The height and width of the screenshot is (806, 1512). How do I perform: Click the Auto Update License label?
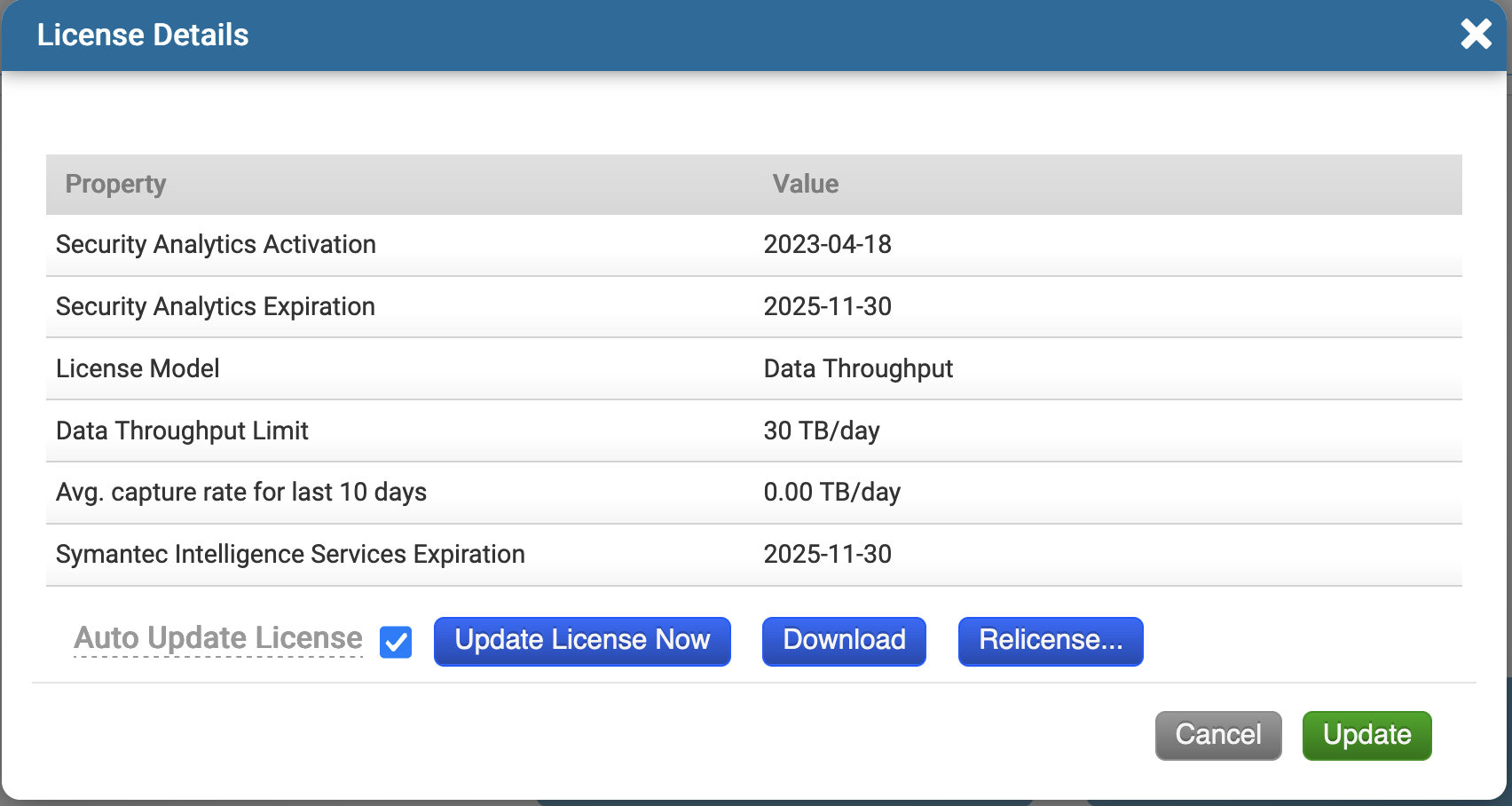coord(218,638)
